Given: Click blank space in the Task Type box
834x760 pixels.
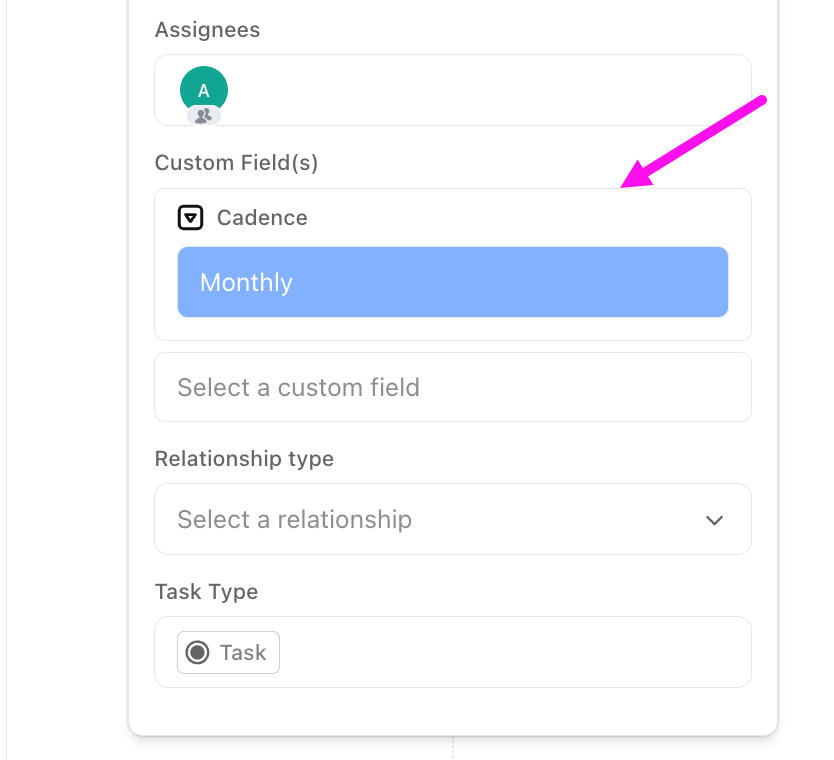Looking at the screenshot, I should [510, 653].
